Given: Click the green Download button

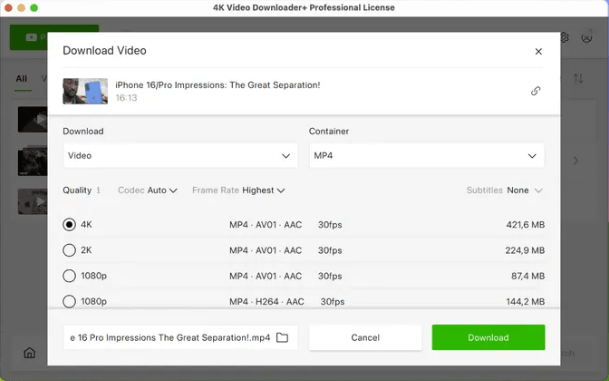Looking at the screenshot, I should point(488,338).
